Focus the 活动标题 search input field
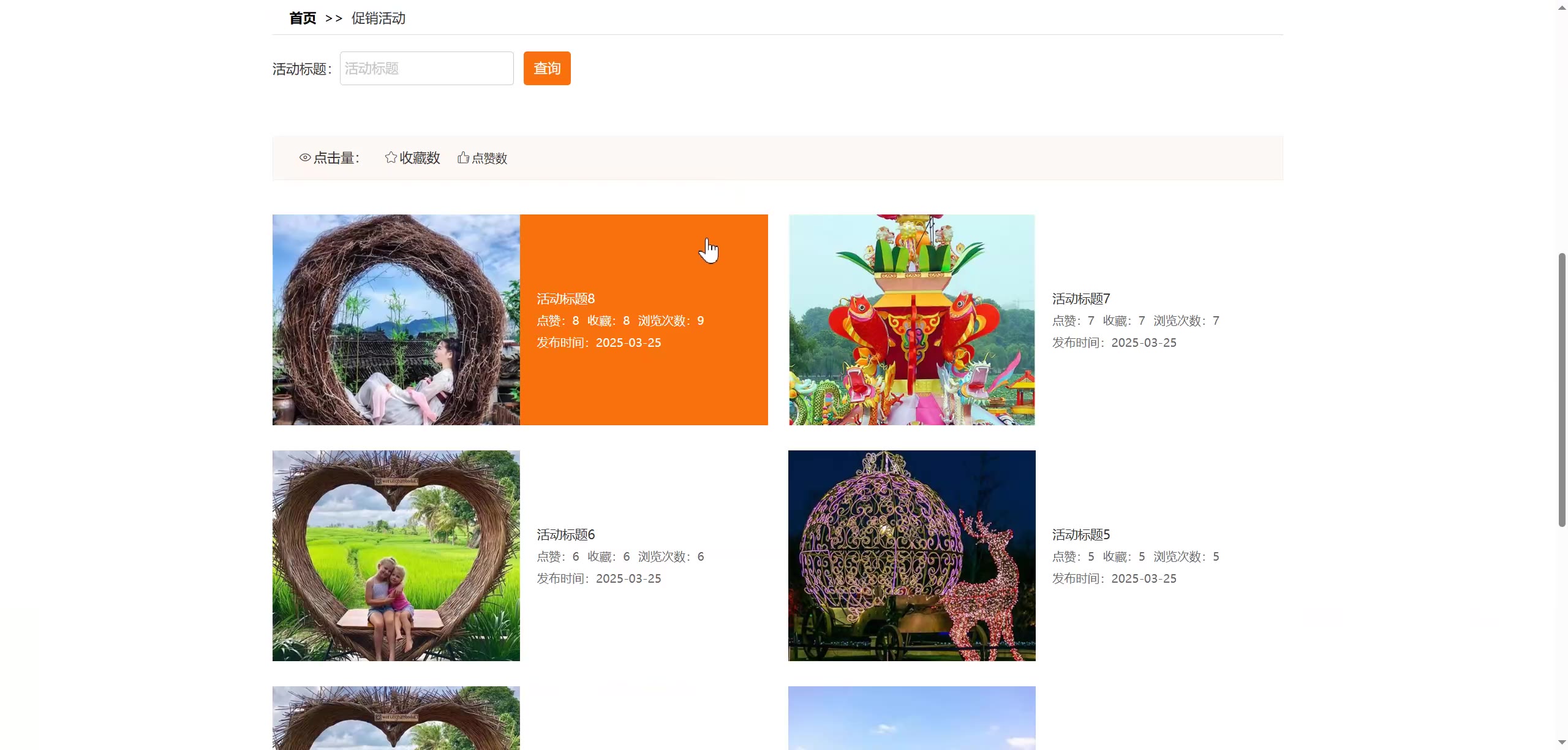Viewport: 1568px width, 750px height. pyautogui.click(x=426, y=69)
